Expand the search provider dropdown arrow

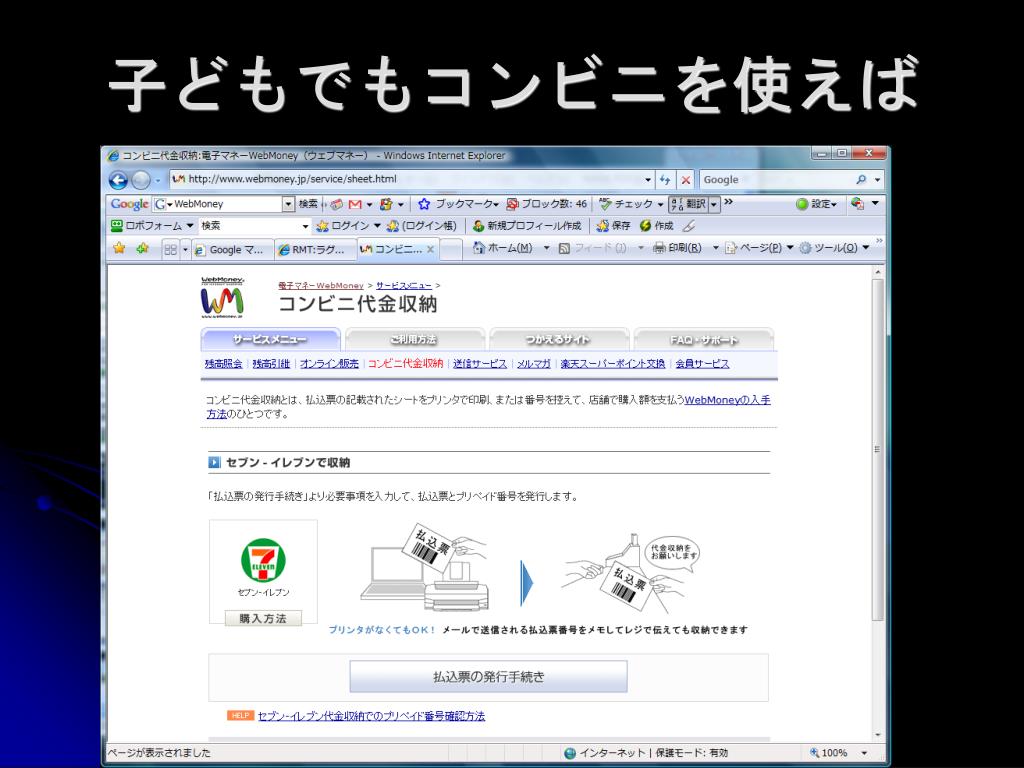(877, 180)
